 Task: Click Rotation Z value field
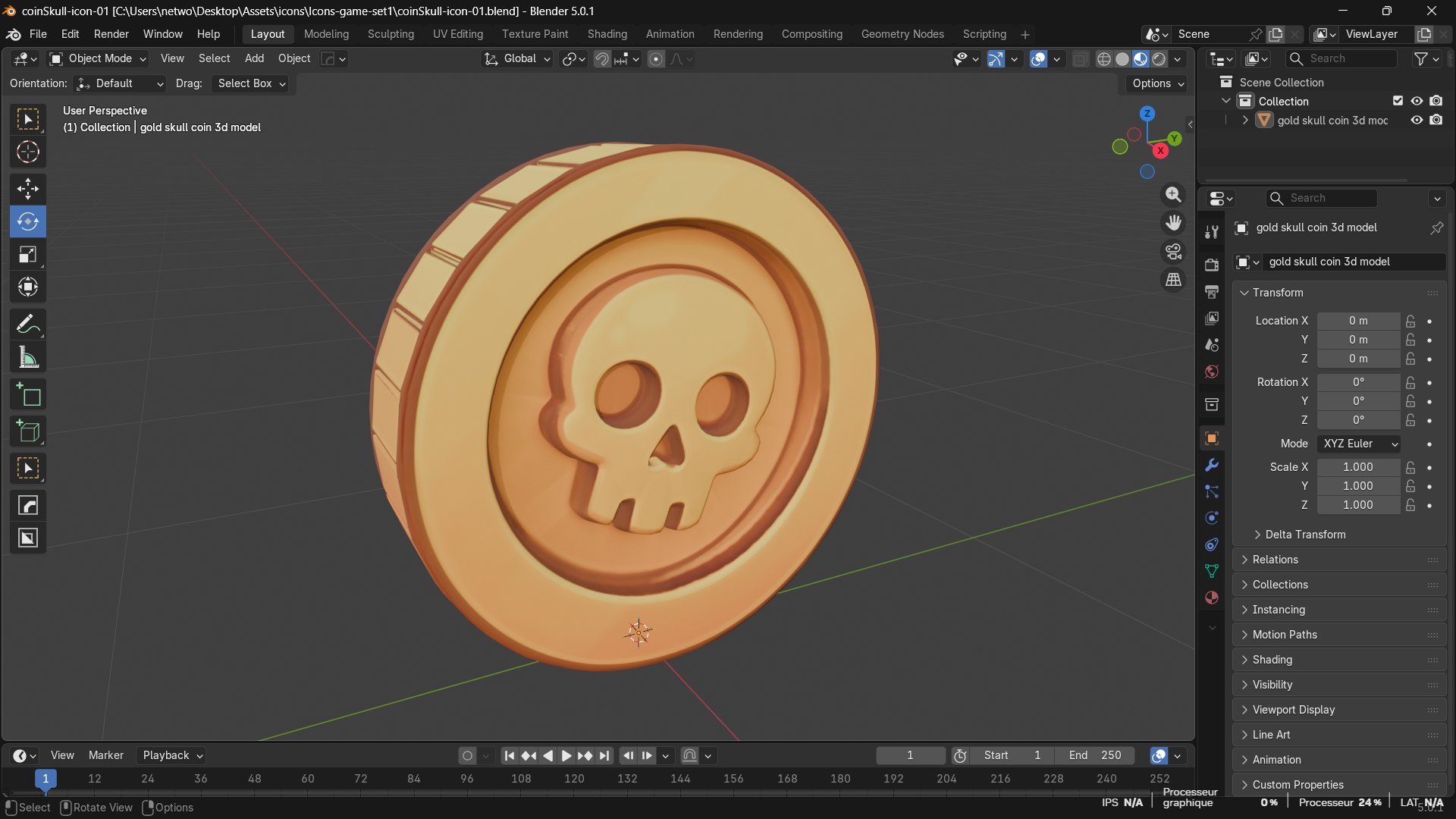1358,420
